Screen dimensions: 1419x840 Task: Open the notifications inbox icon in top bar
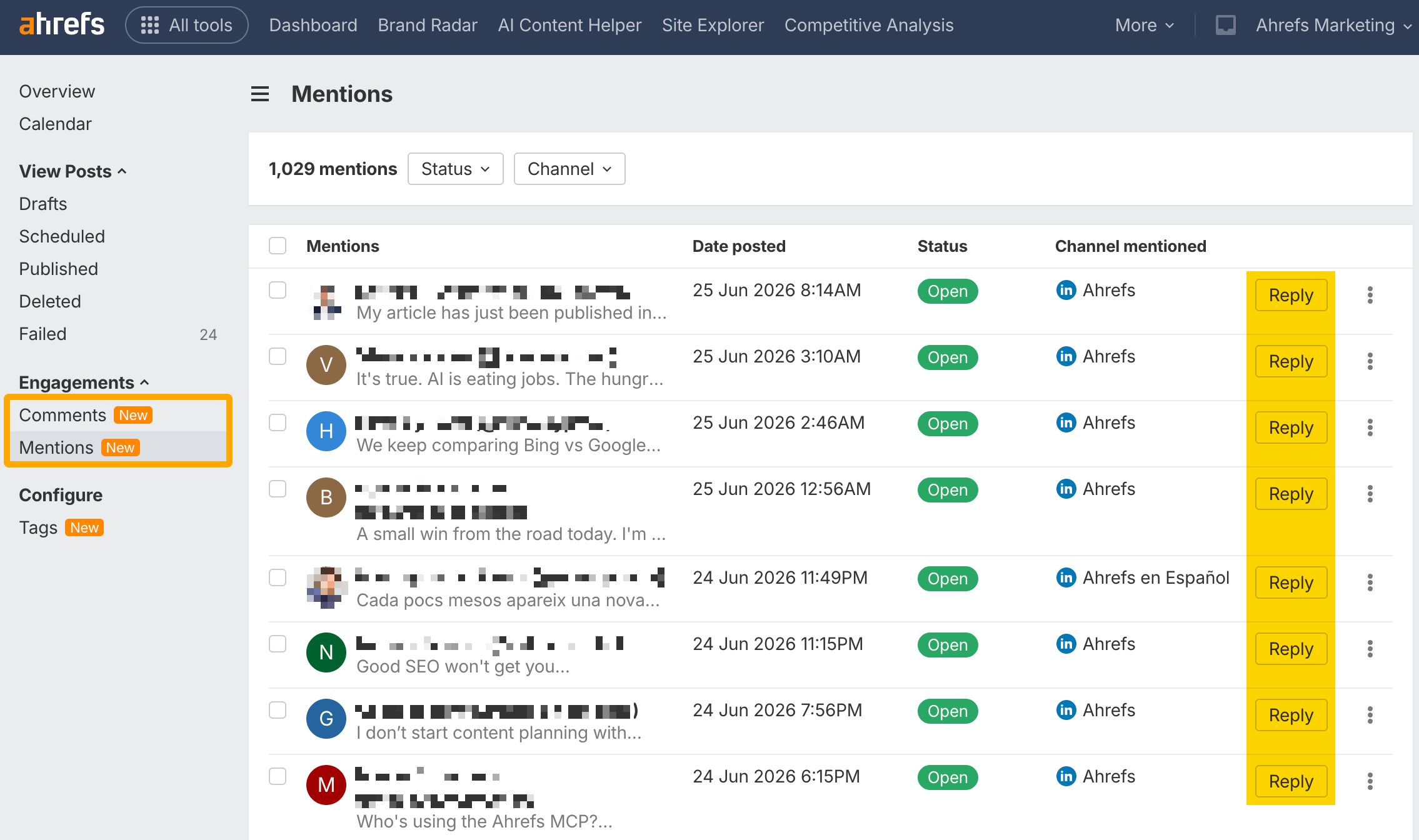[1225, 25]
